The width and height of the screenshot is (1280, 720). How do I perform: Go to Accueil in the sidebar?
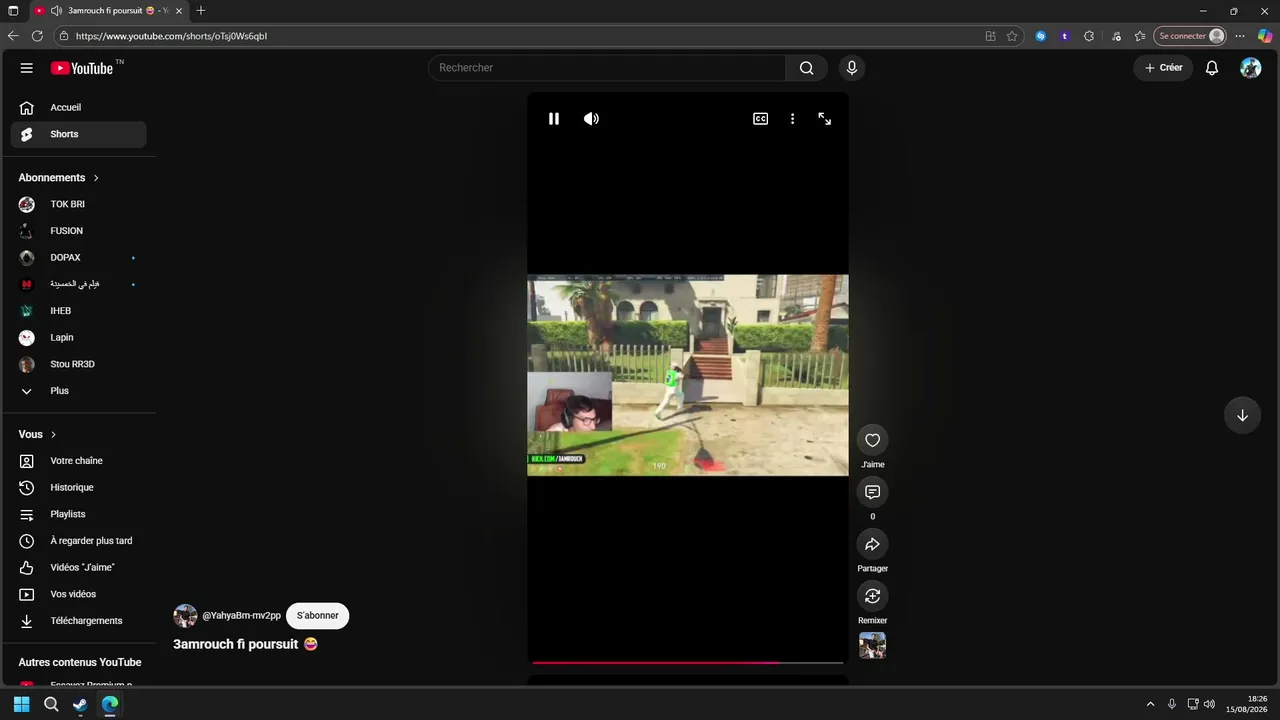(x=79, y=108)
